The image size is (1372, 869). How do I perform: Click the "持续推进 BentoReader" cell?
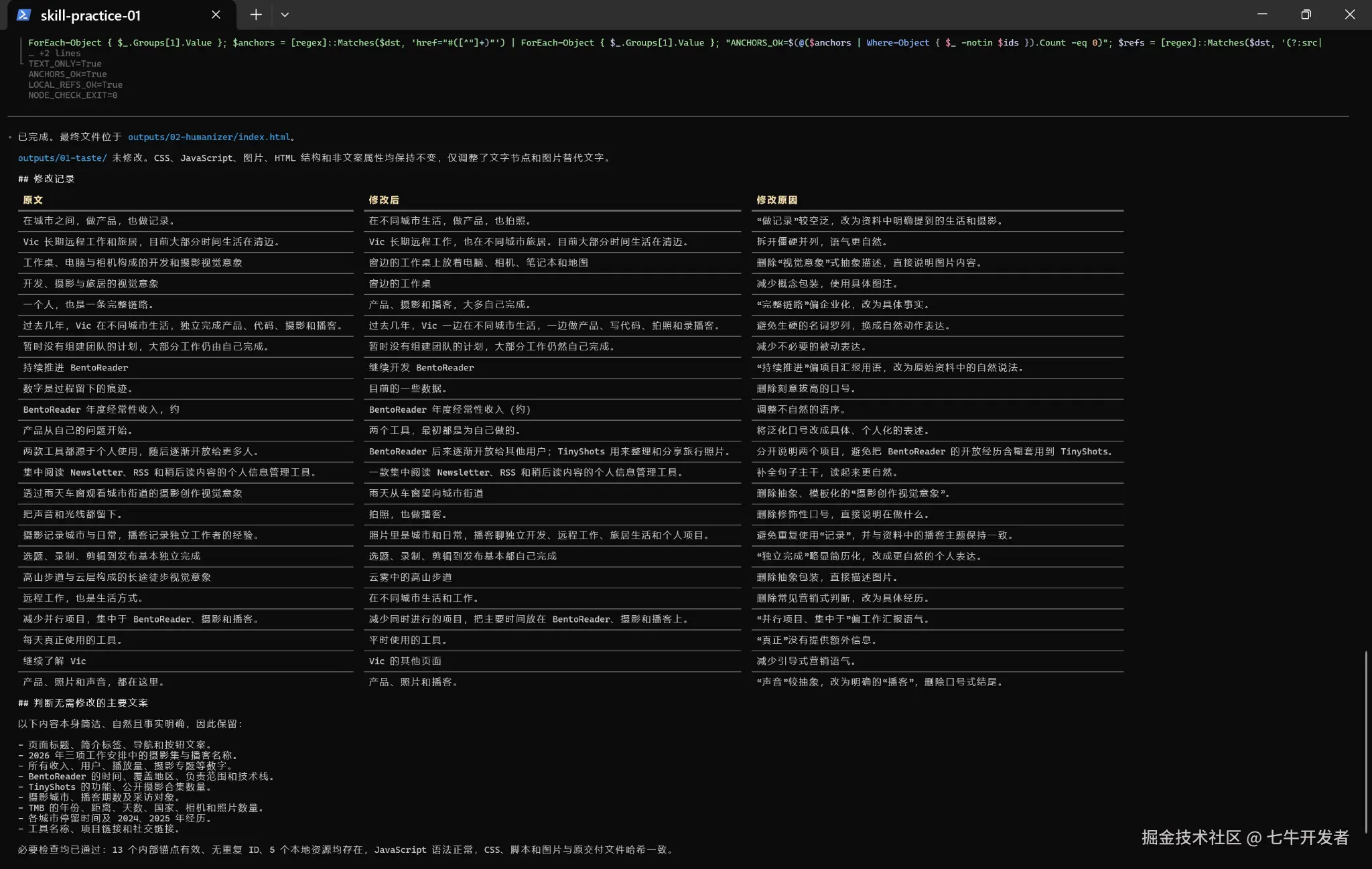76,368
